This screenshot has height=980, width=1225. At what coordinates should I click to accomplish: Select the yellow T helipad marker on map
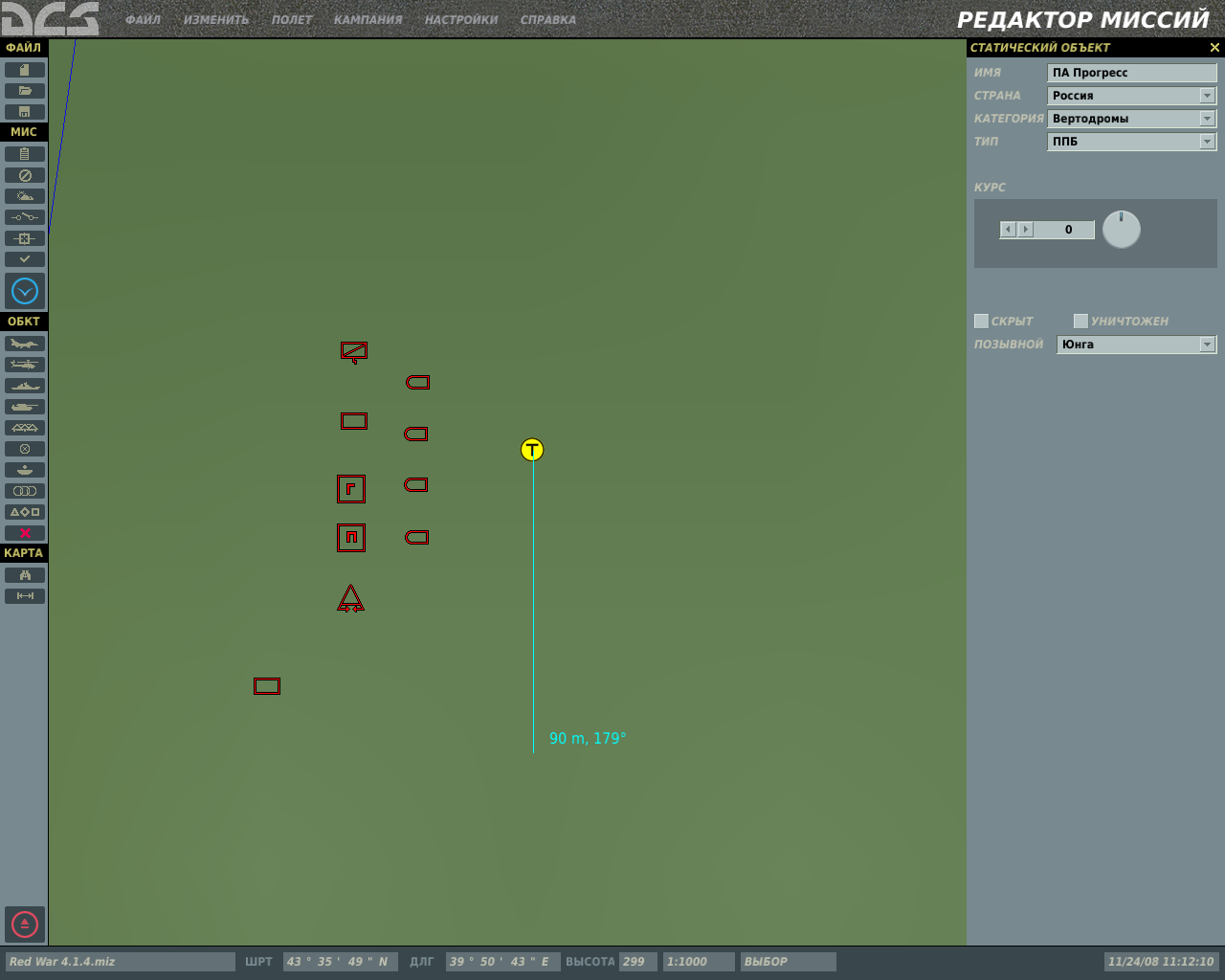point(532,450)
